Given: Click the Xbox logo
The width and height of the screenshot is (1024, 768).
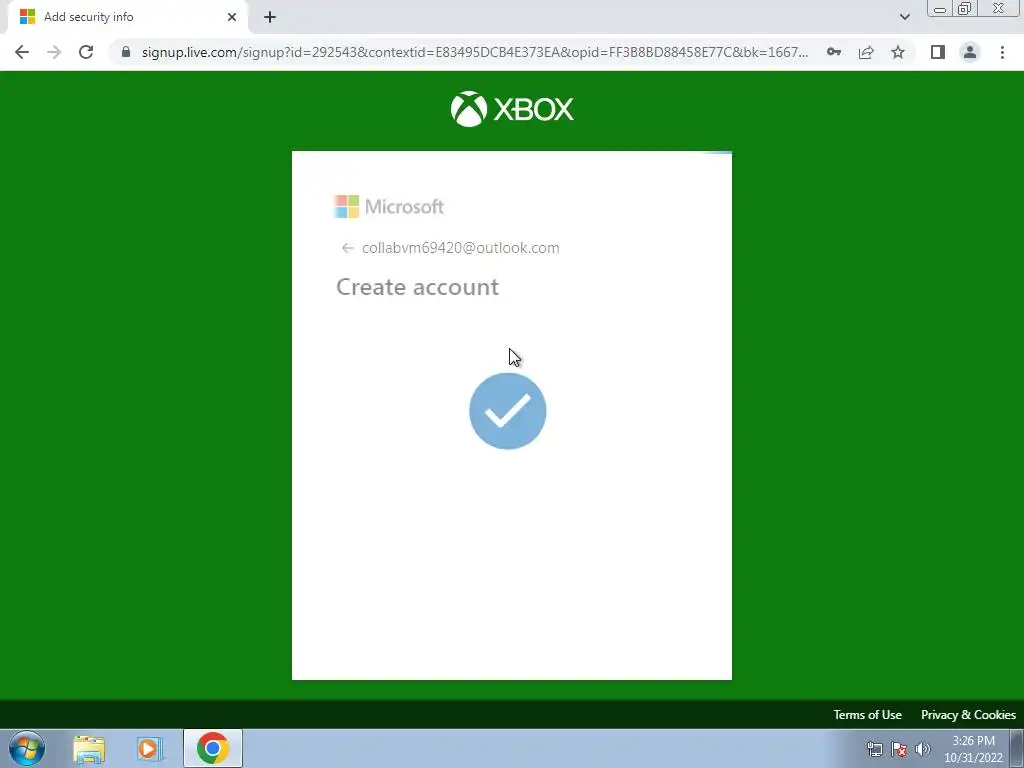Looking at the screenshot, I should pos(512,109).
